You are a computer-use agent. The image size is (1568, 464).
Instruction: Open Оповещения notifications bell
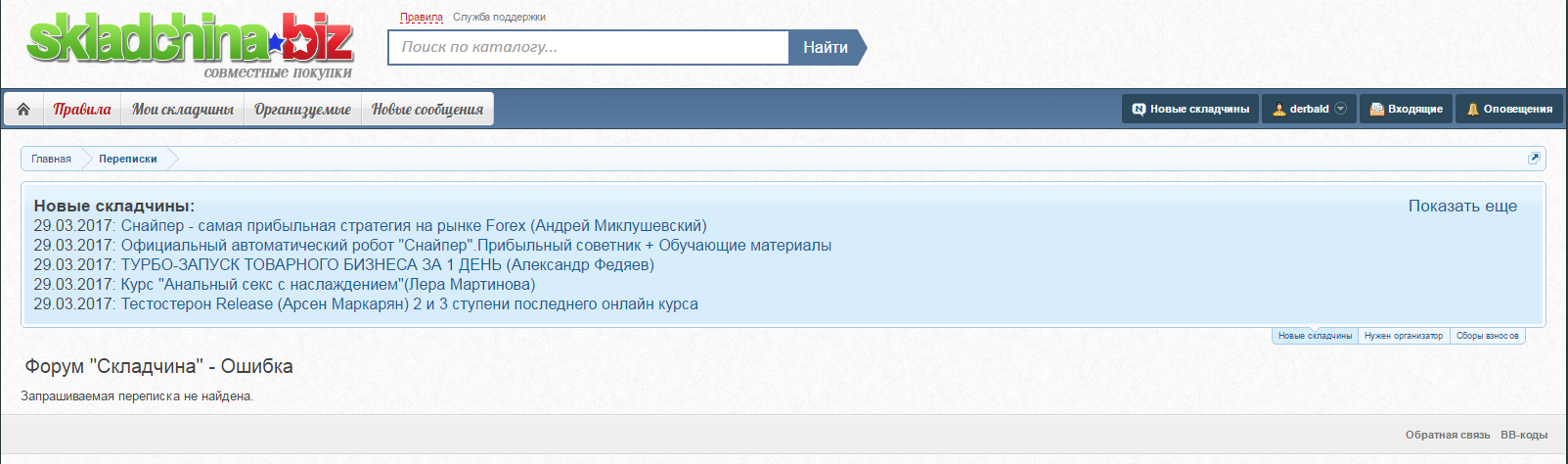1509,110
